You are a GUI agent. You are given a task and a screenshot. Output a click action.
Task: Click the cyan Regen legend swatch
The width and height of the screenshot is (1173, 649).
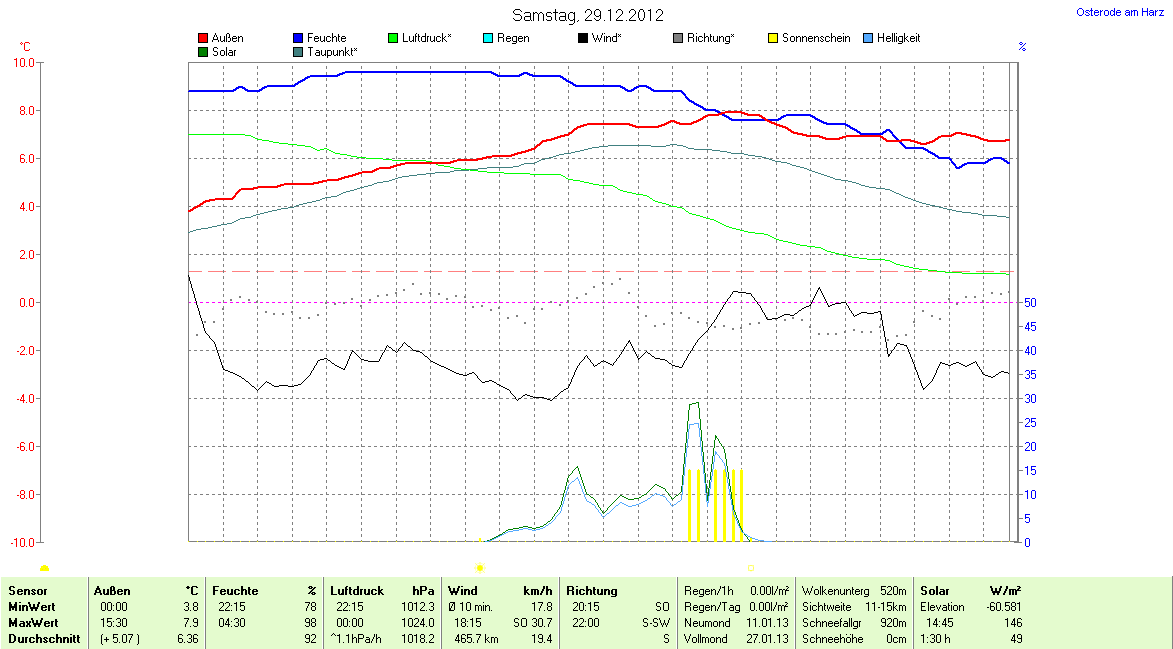[488, 39]
